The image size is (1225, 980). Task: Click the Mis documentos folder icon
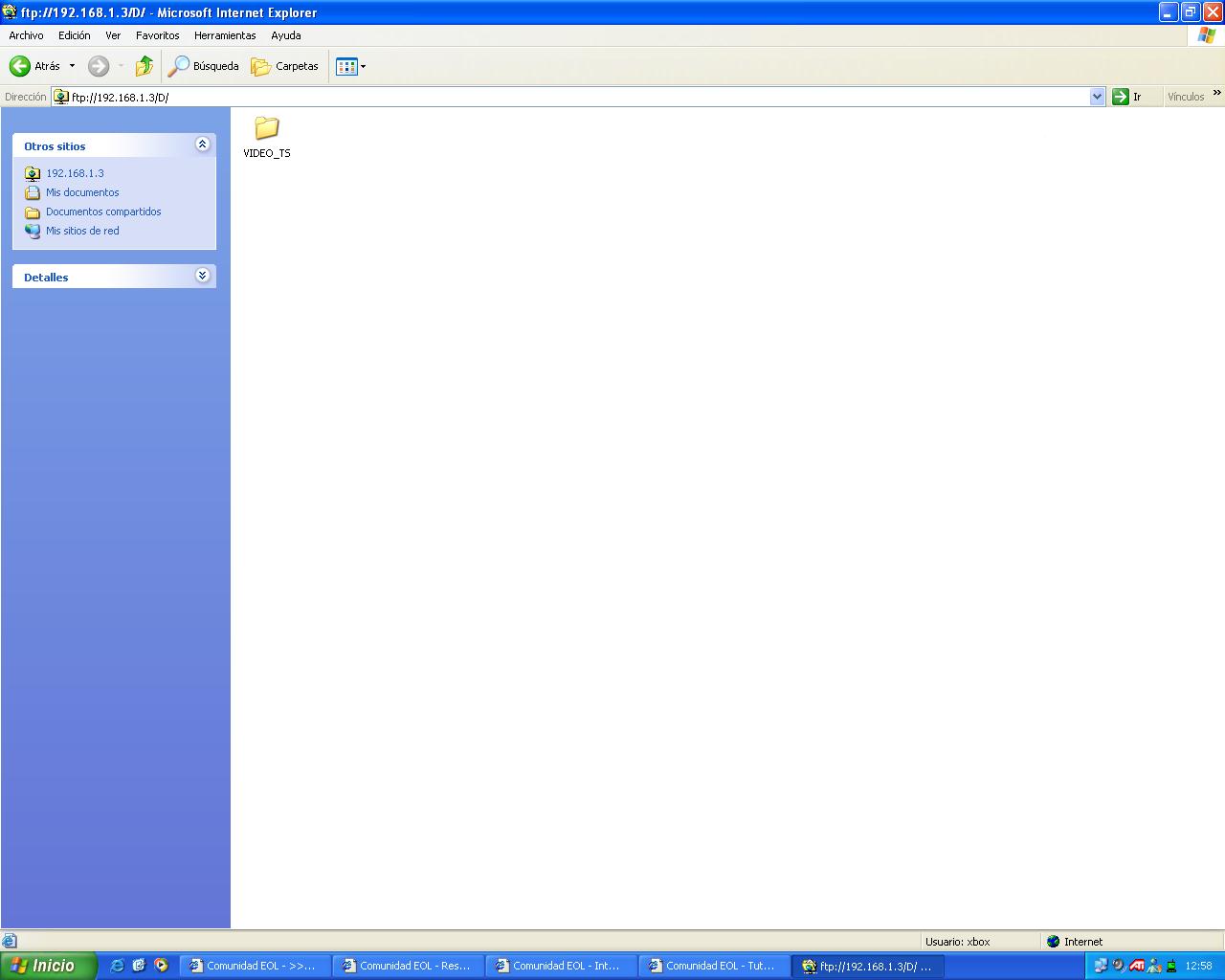coord(33,192)
